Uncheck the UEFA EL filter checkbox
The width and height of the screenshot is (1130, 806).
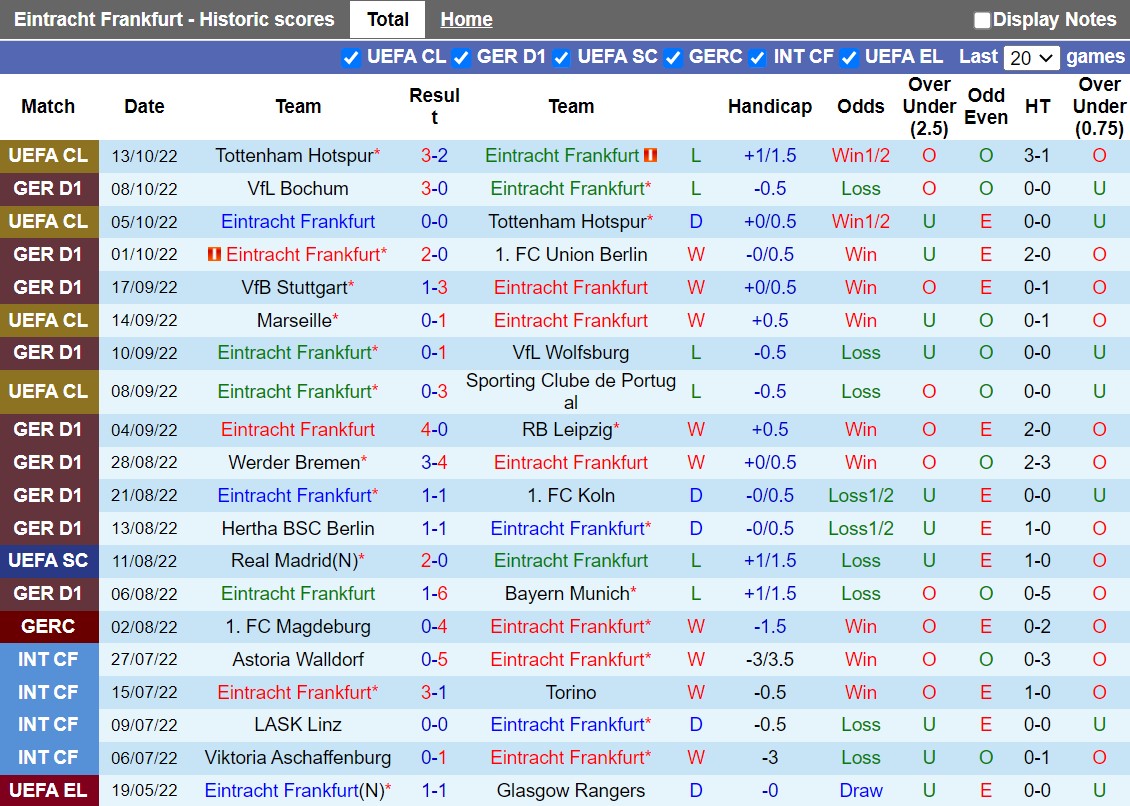click(x=849, y=58)
